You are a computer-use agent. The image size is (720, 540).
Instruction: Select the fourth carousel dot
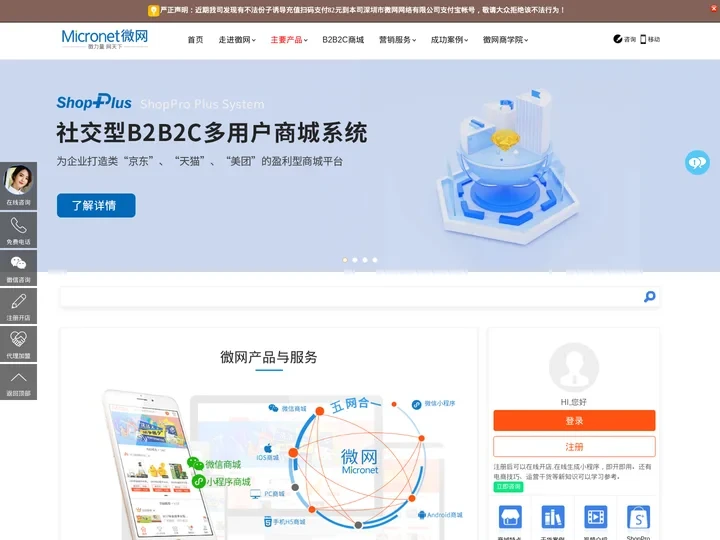pyautogui.click(x=375, y=260)
